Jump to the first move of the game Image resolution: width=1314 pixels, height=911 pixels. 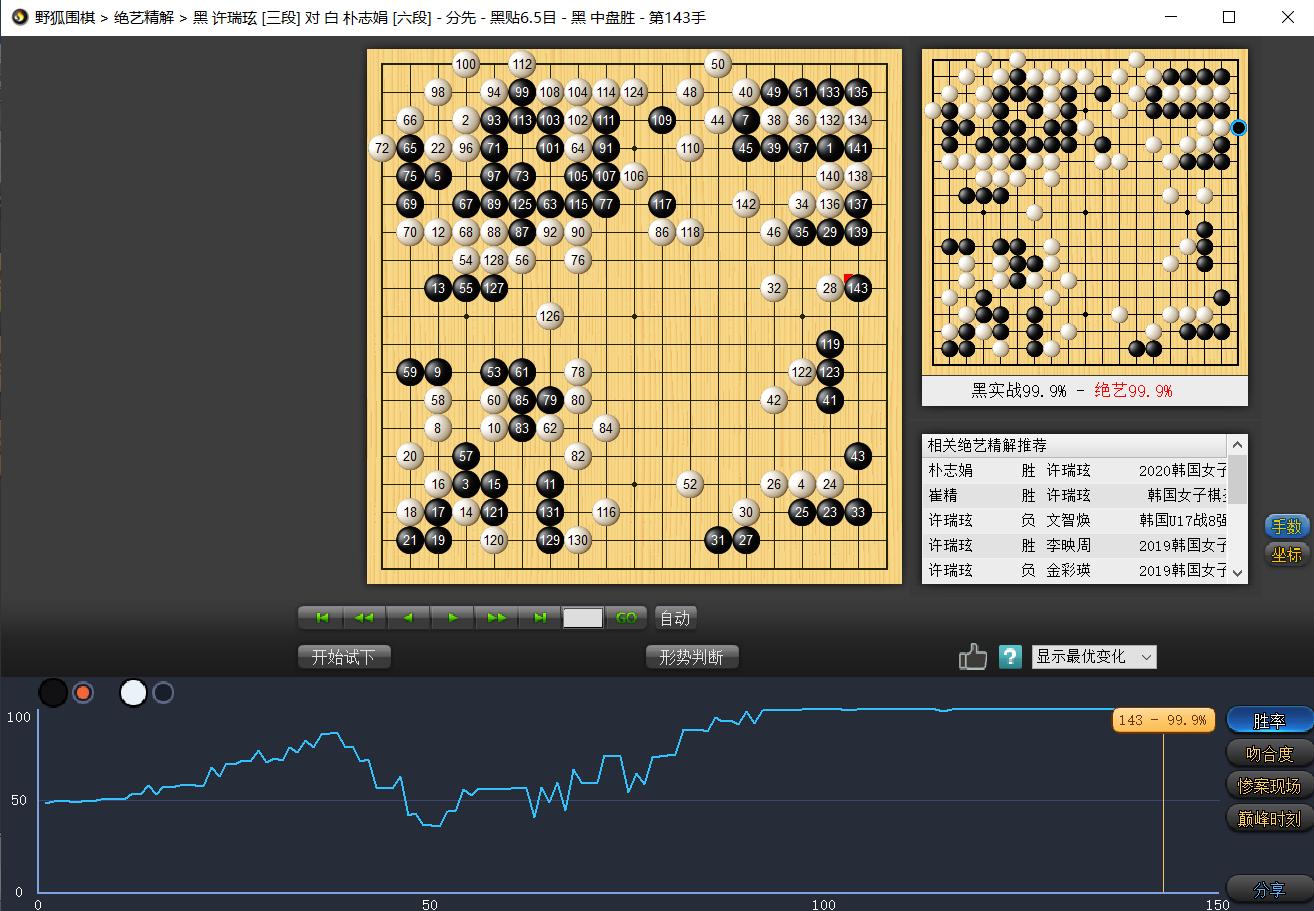pyautogui.click(x=322, y=618)
